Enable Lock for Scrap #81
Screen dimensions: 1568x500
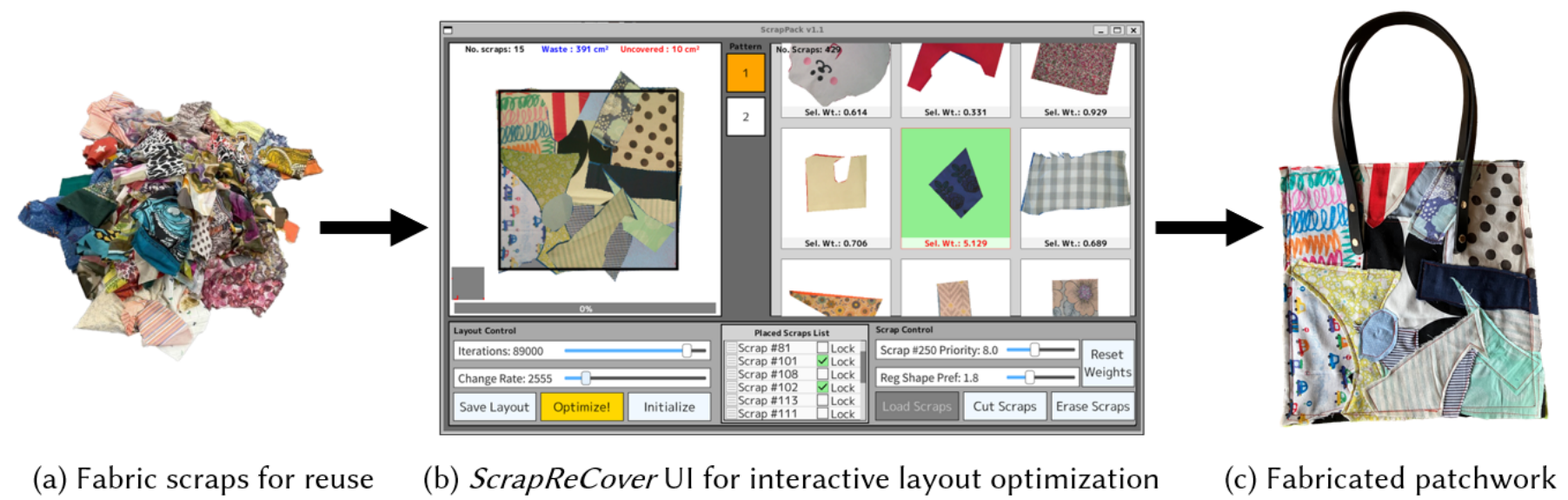pyautogui.click(x=822, y=348)
